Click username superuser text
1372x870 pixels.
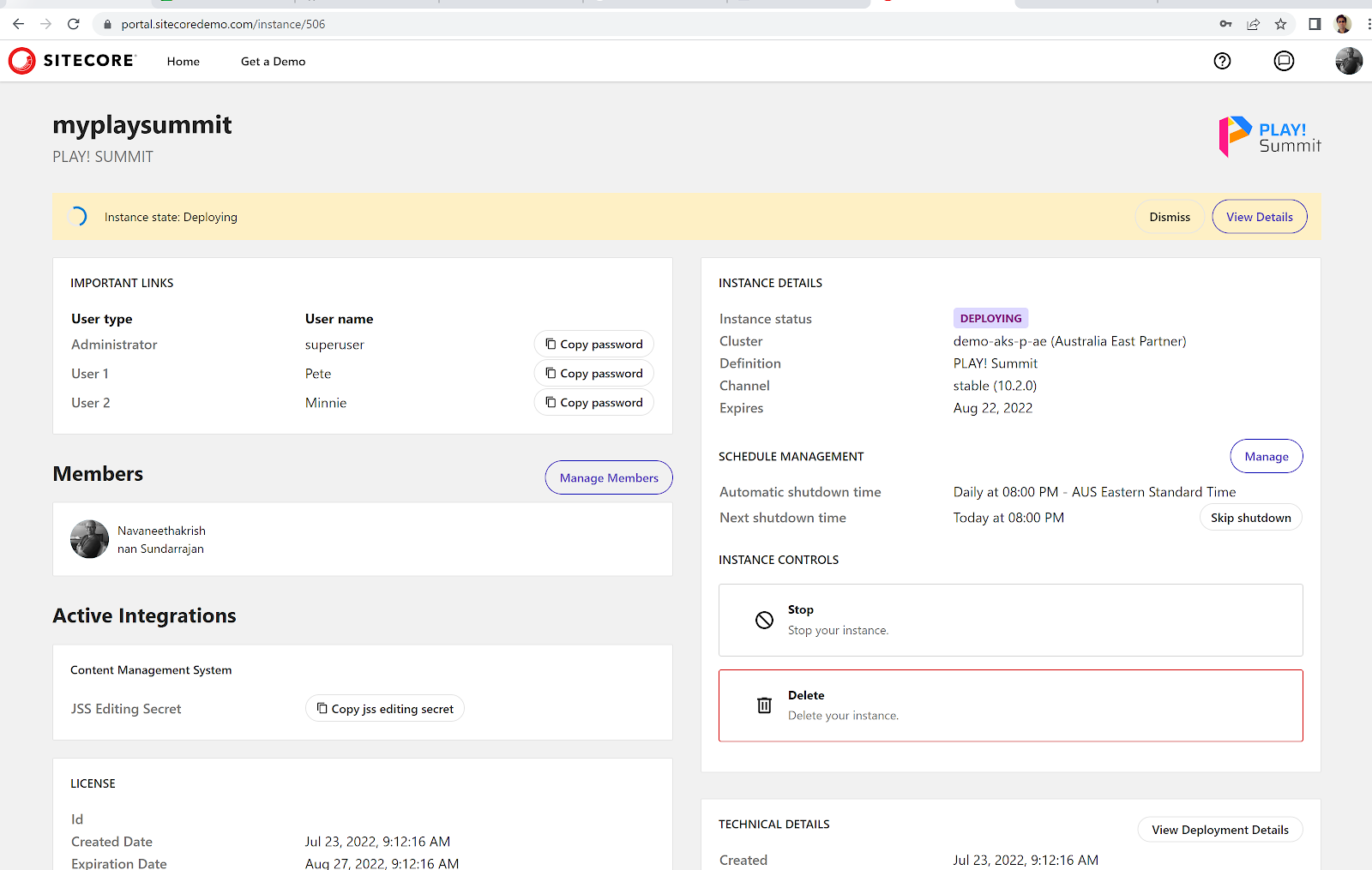[x=334, y=345]
